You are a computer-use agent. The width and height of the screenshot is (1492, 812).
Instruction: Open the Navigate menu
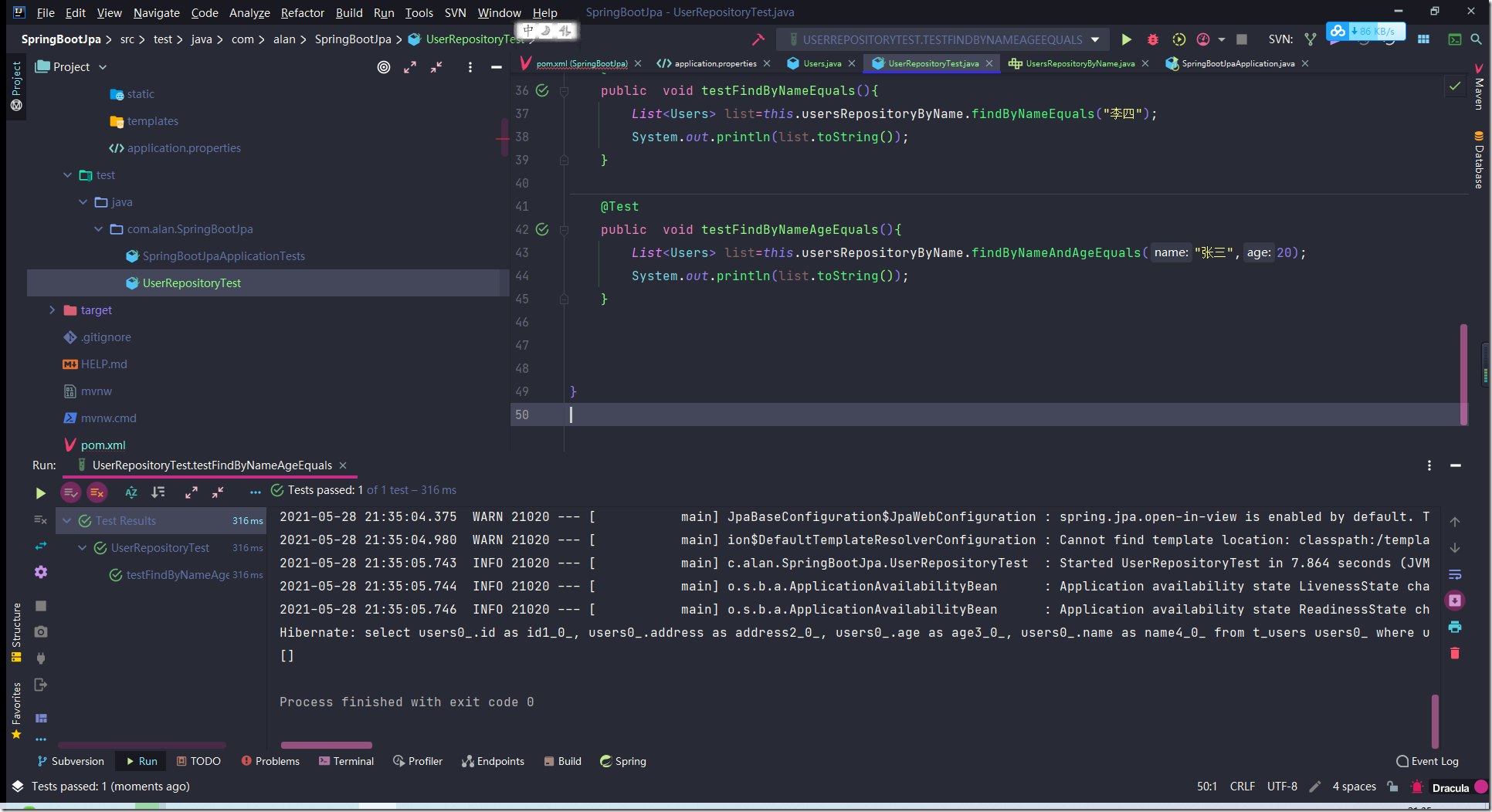tap(156, 12)
